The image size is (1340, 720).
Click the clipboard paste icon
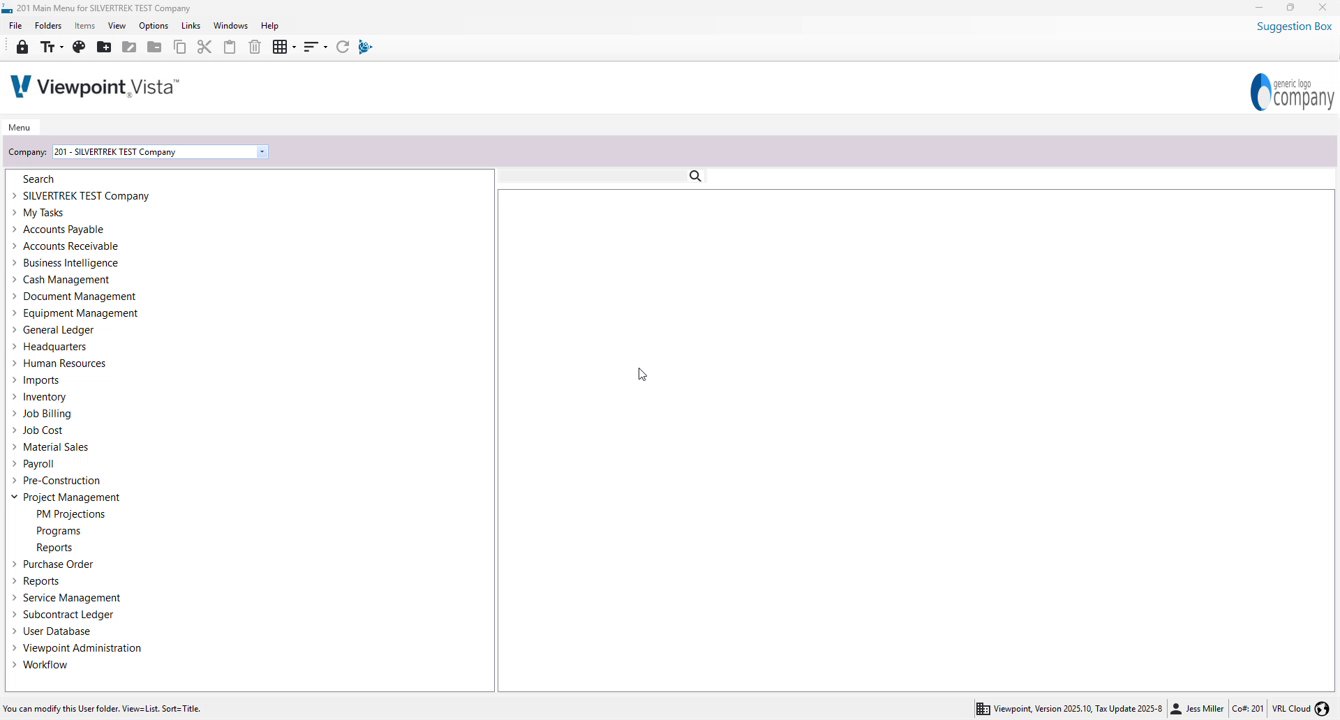(230, 47)
